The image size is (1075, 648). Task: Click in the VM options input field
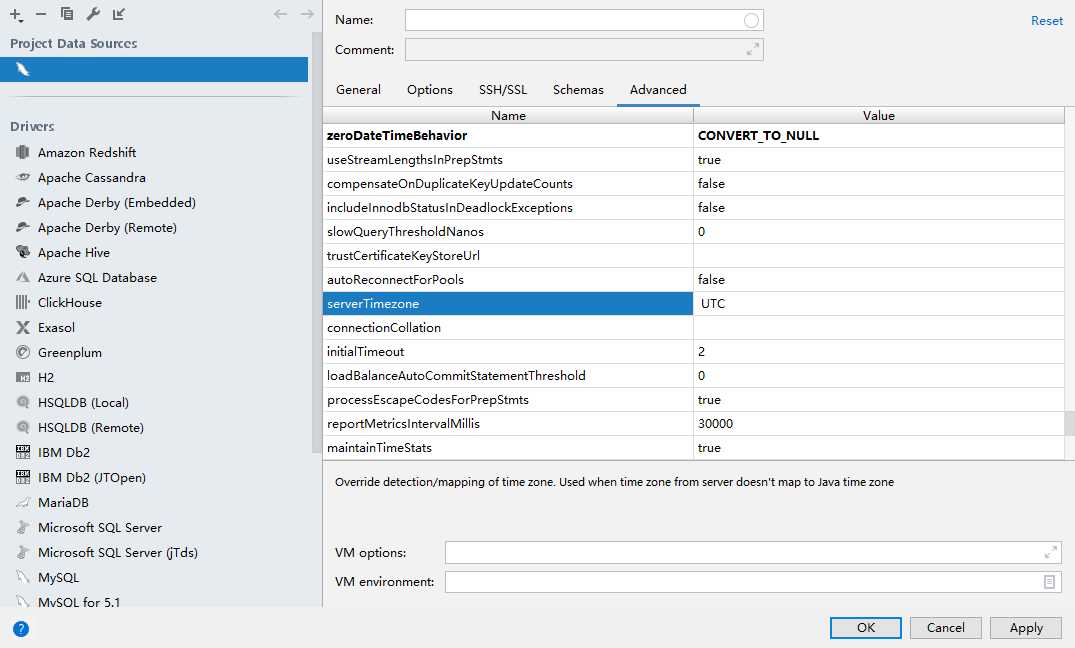(x=753, y=552)
